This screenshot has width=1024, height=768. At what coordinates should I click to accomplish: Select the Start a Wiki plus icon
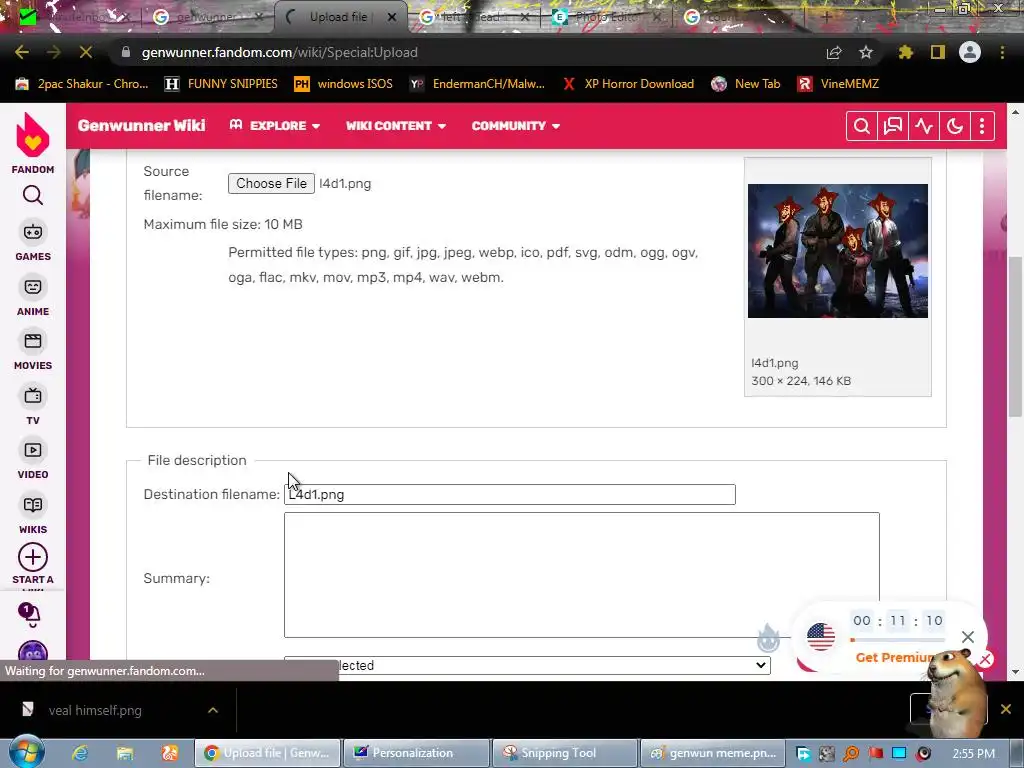(x=33, y=558)
